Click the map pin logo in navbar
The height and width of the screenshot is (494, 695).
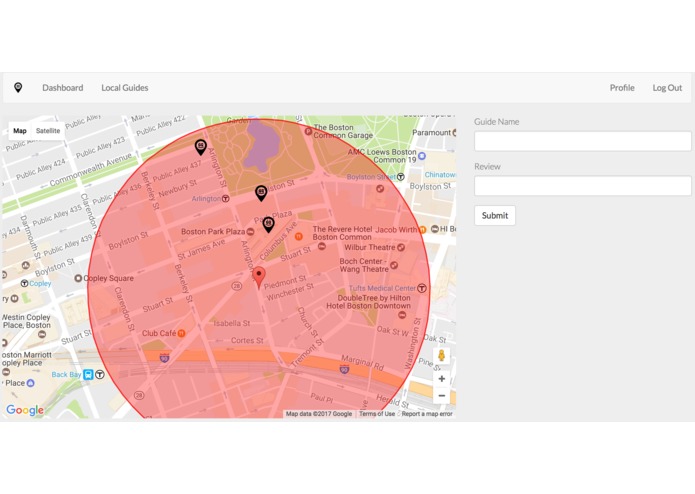tap(18, 87)
